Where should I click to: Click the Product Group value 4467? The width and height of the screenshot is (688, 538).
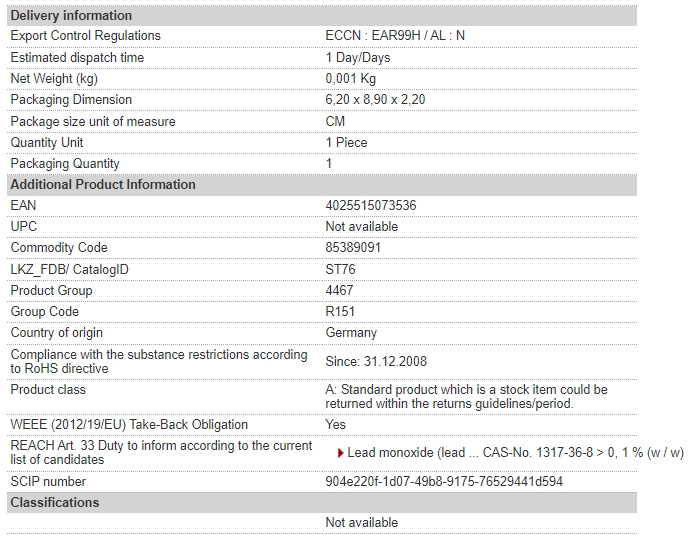click(339, 291)
